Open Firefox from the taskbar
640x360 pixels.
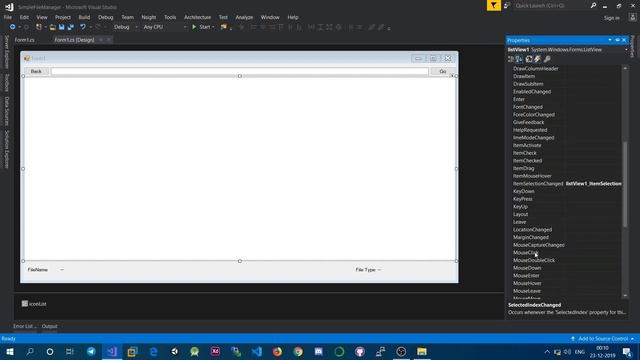(277, 351)
